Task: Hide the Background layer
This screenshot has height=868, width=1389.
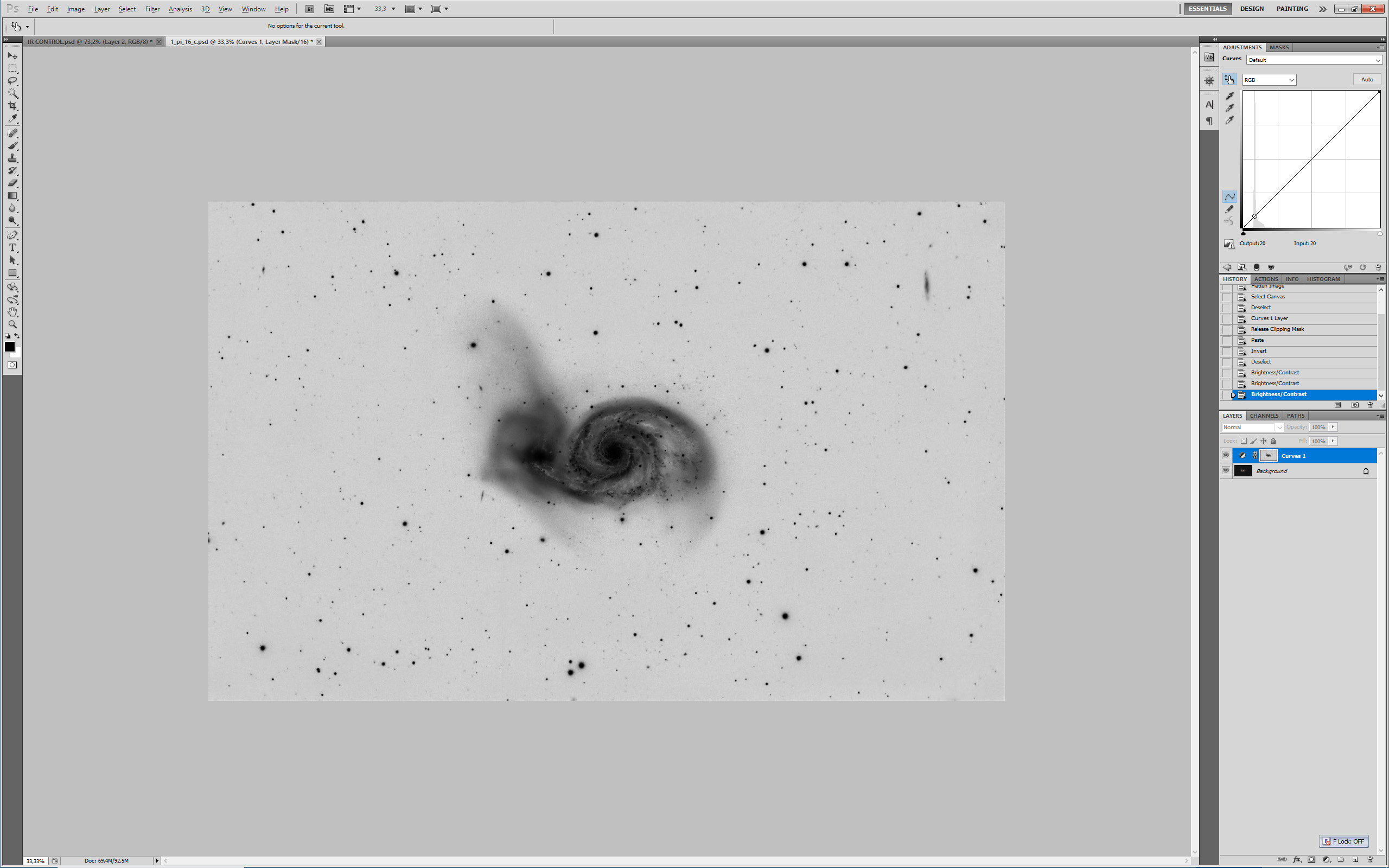Action: [1226, 471]
